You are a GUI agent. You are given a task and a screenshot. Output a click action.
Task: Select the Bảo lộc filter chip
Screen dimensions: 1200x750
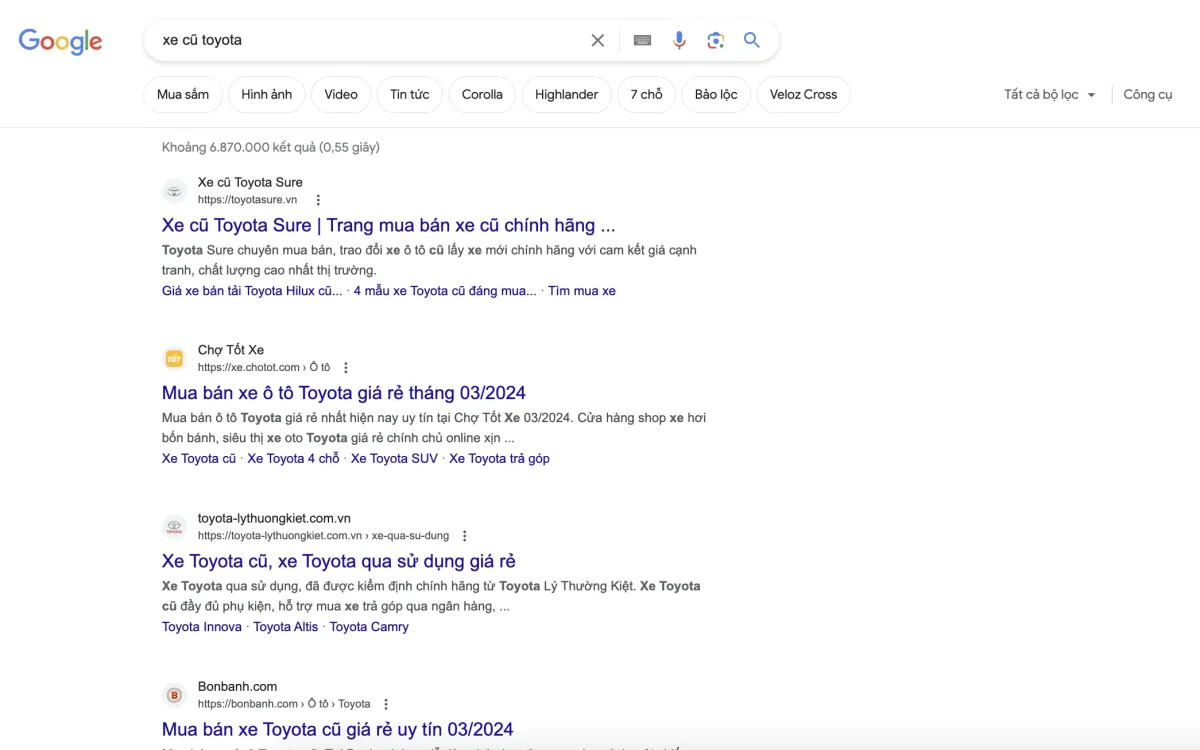tap(716, 94)
